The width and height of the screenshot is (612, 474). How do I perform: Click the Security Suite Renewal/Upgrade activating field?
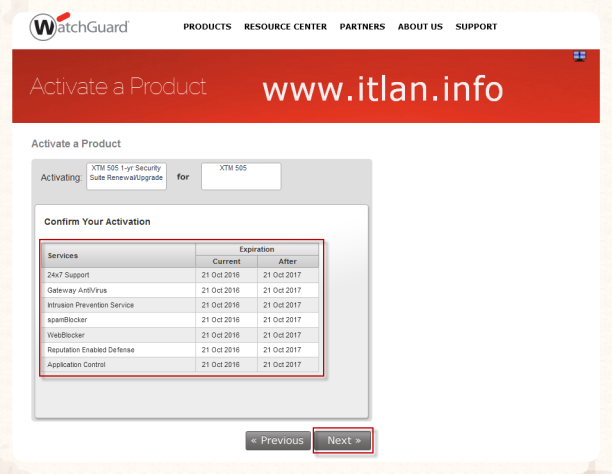click(127, 175)
